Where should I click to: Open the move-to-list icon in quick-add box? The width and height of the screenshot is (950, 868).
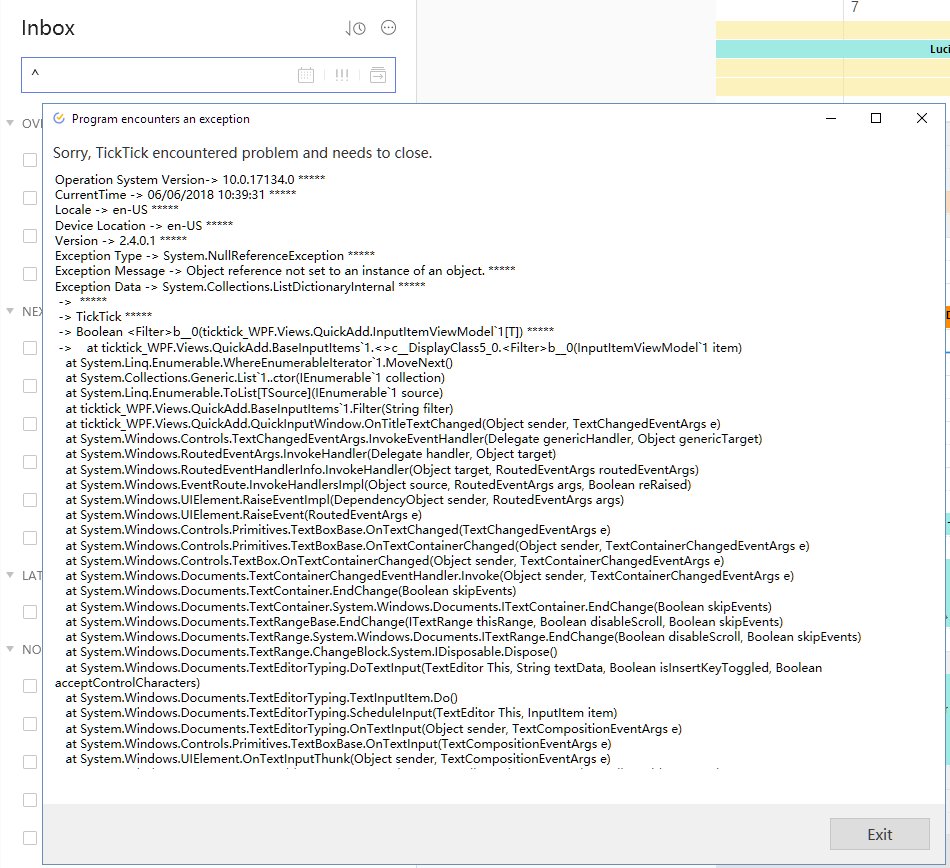tap(377, 75)
